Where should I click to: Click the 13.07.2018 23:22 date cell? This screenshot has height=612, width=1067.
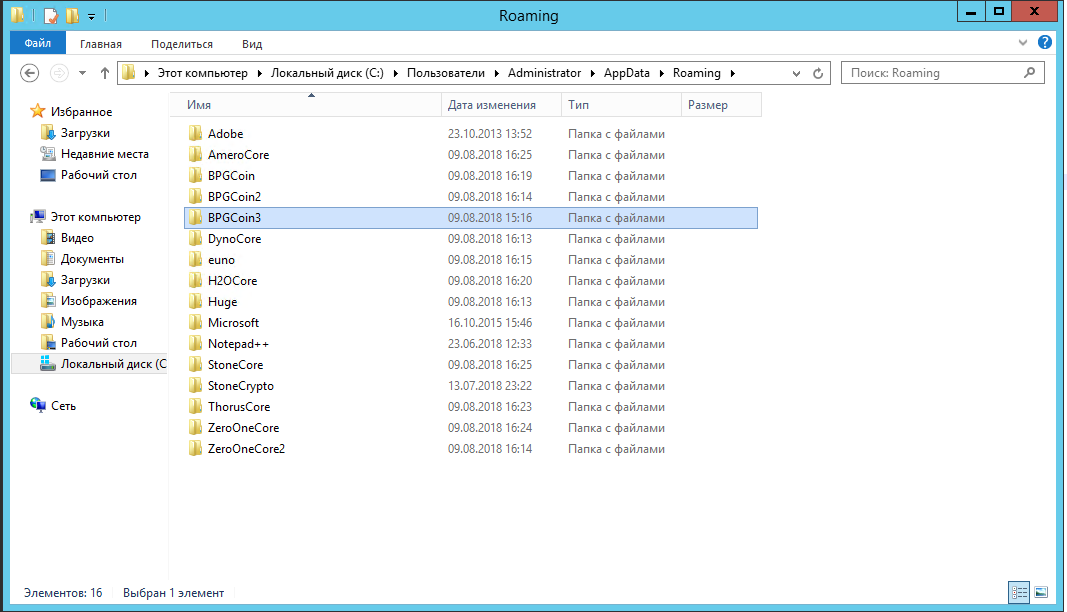(490, 386)
